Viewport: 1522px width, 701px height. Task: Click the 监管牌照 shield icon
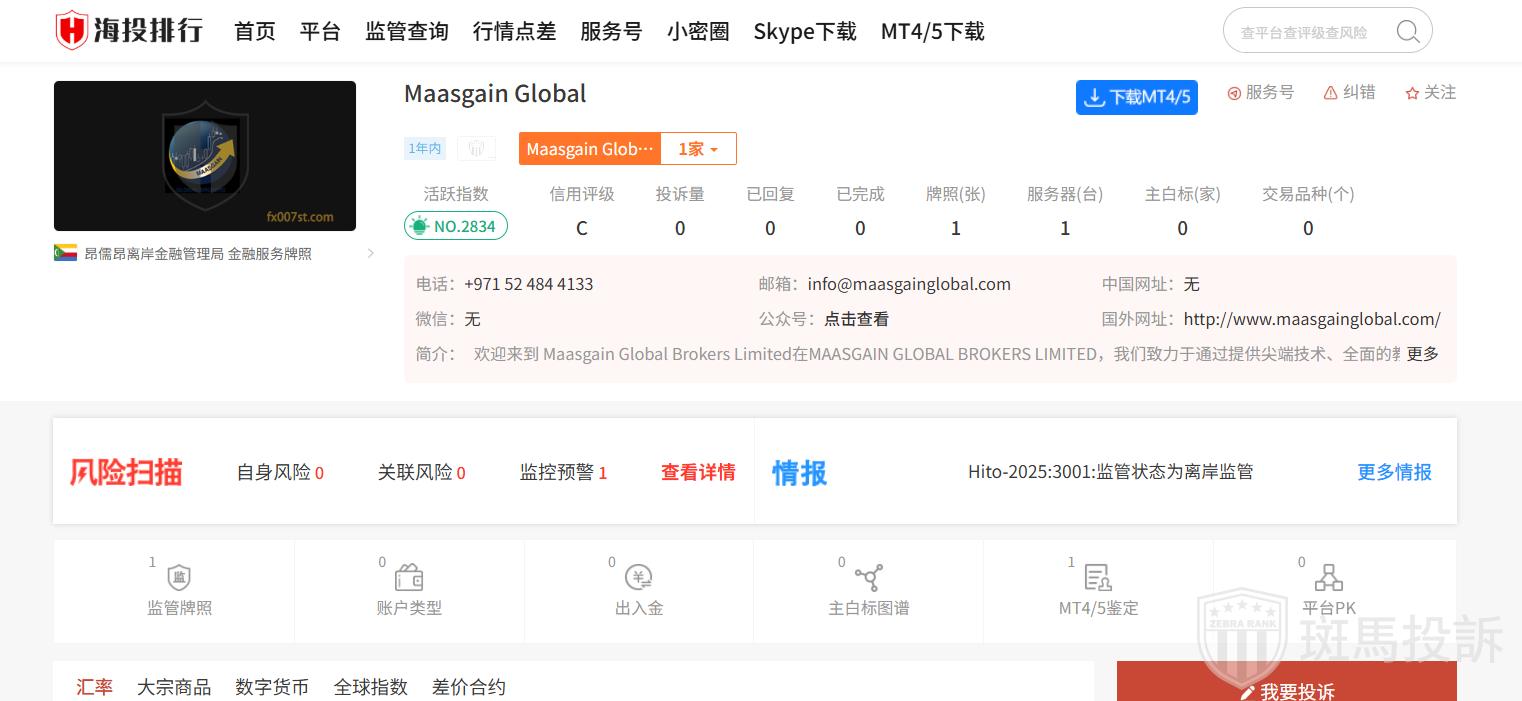coord(179,577)
